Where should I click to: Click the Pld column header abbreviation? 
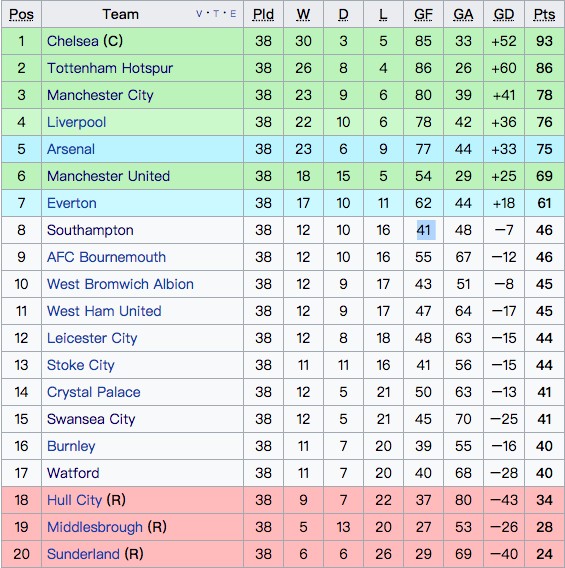[263, 14]
